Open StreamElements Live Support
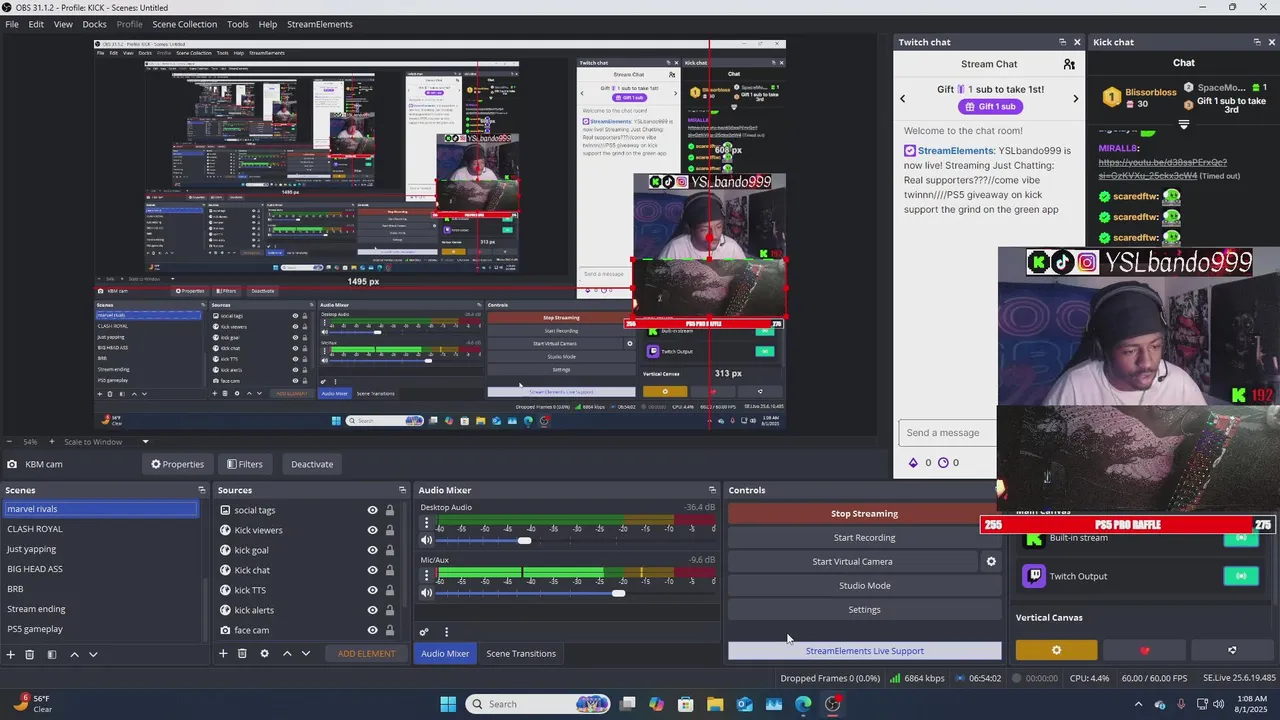Screen dimensions: 1280x720 [864, 651]
